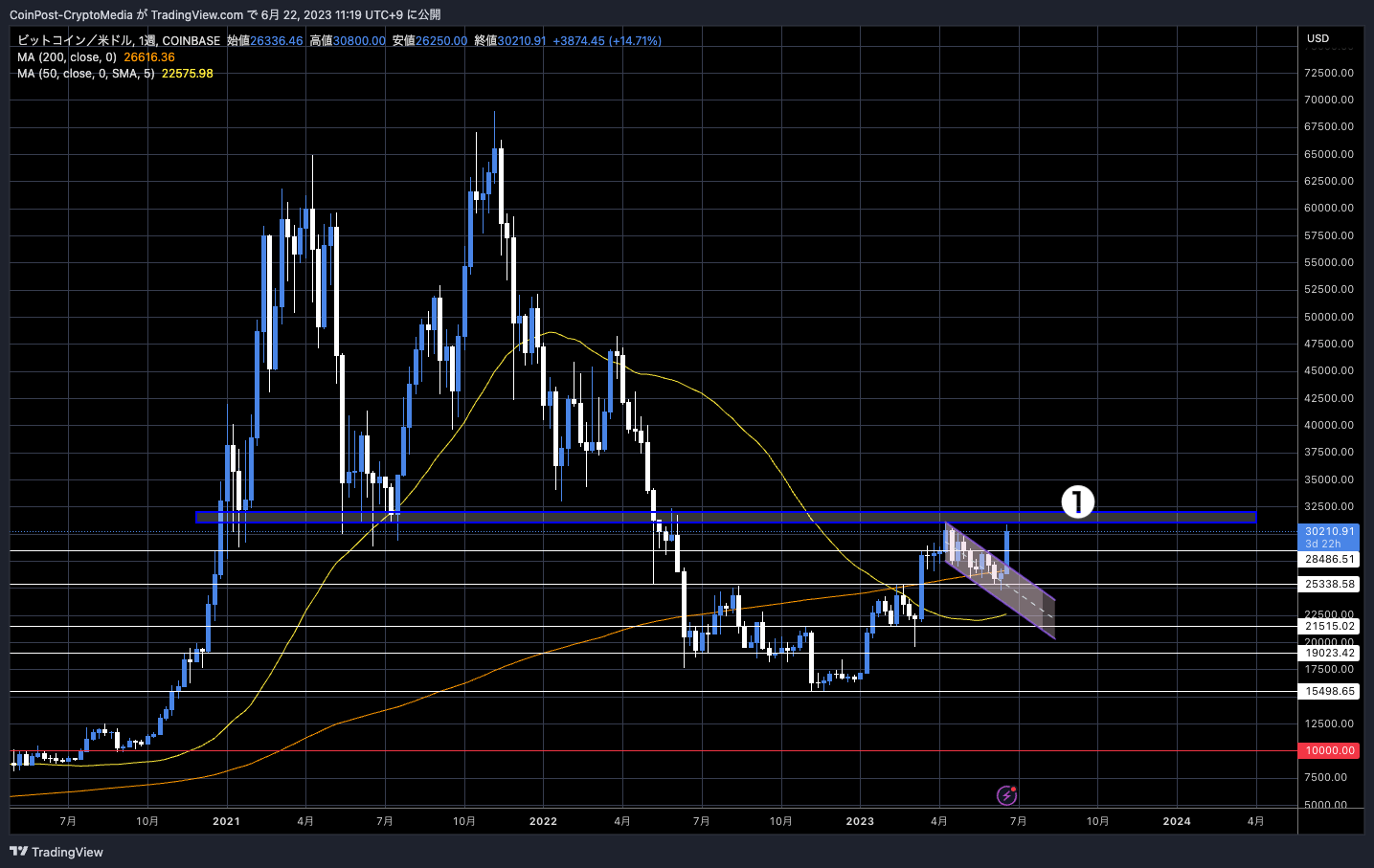1374x868 pixels.
Task: Click the low price value 26250.00
Action: [441, 41]
